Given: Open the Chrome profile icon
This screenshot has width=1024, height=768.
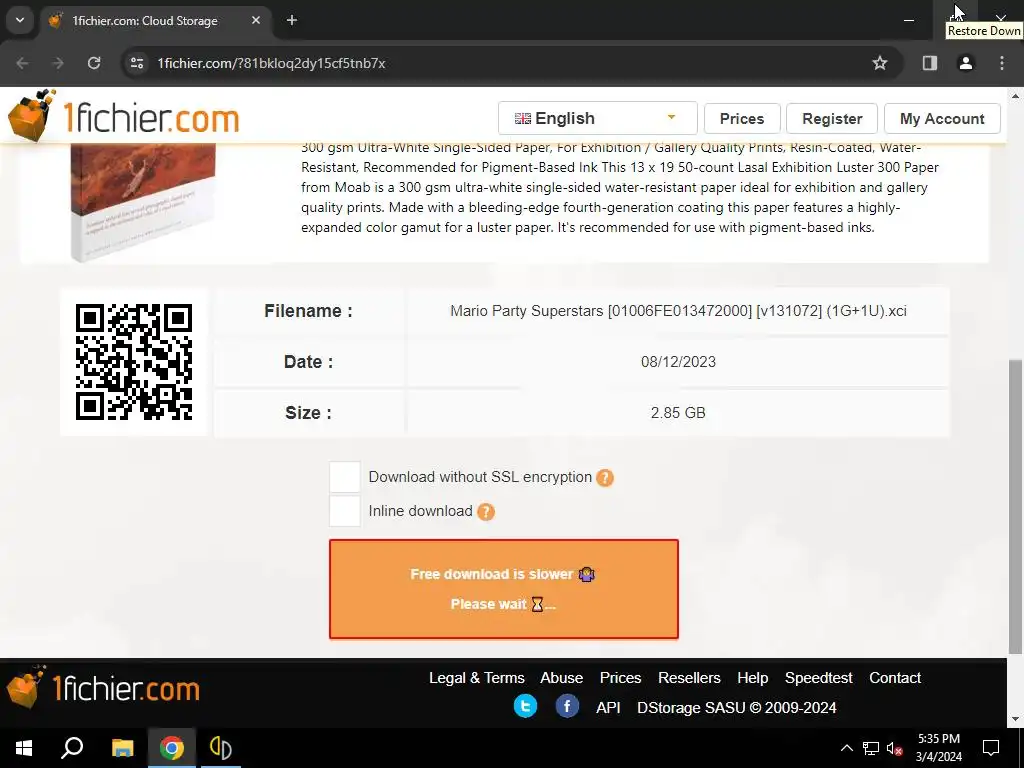Looking at the screenshot, I should click(966, 63).
